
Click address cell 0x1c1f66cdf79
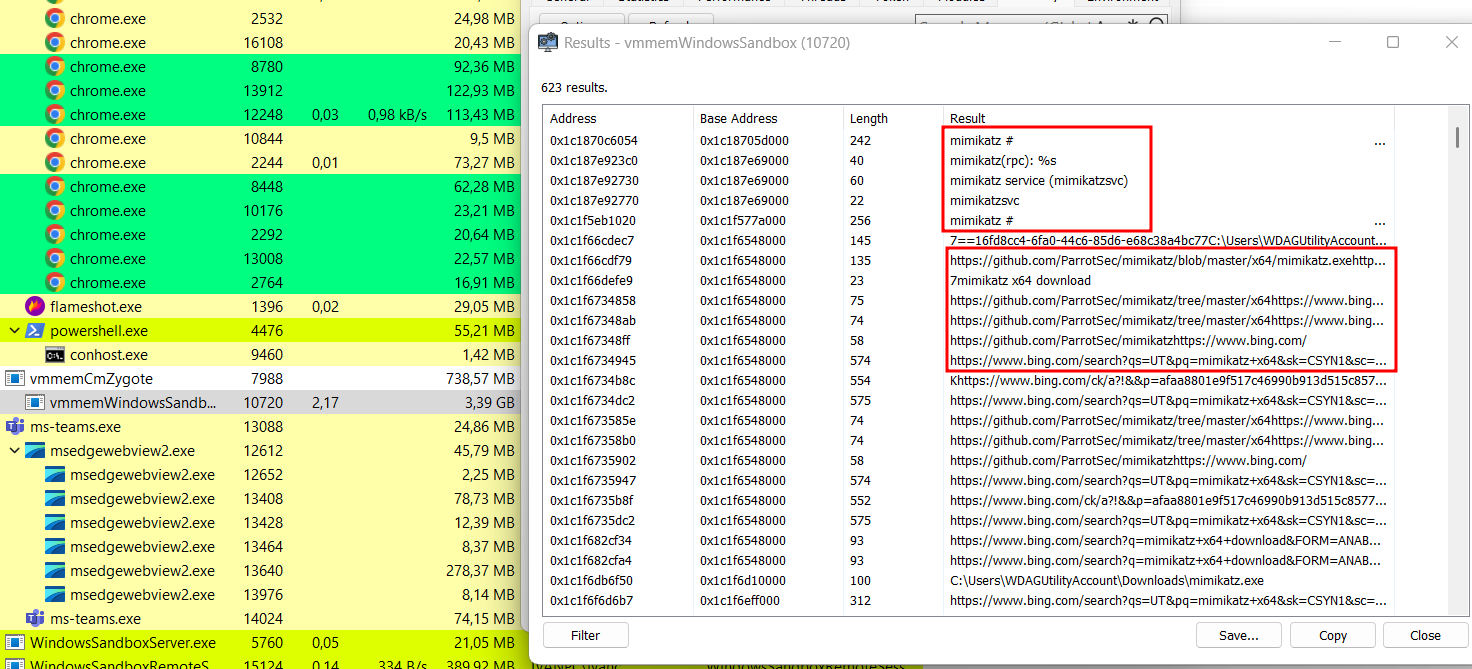[x=591, y=260]
